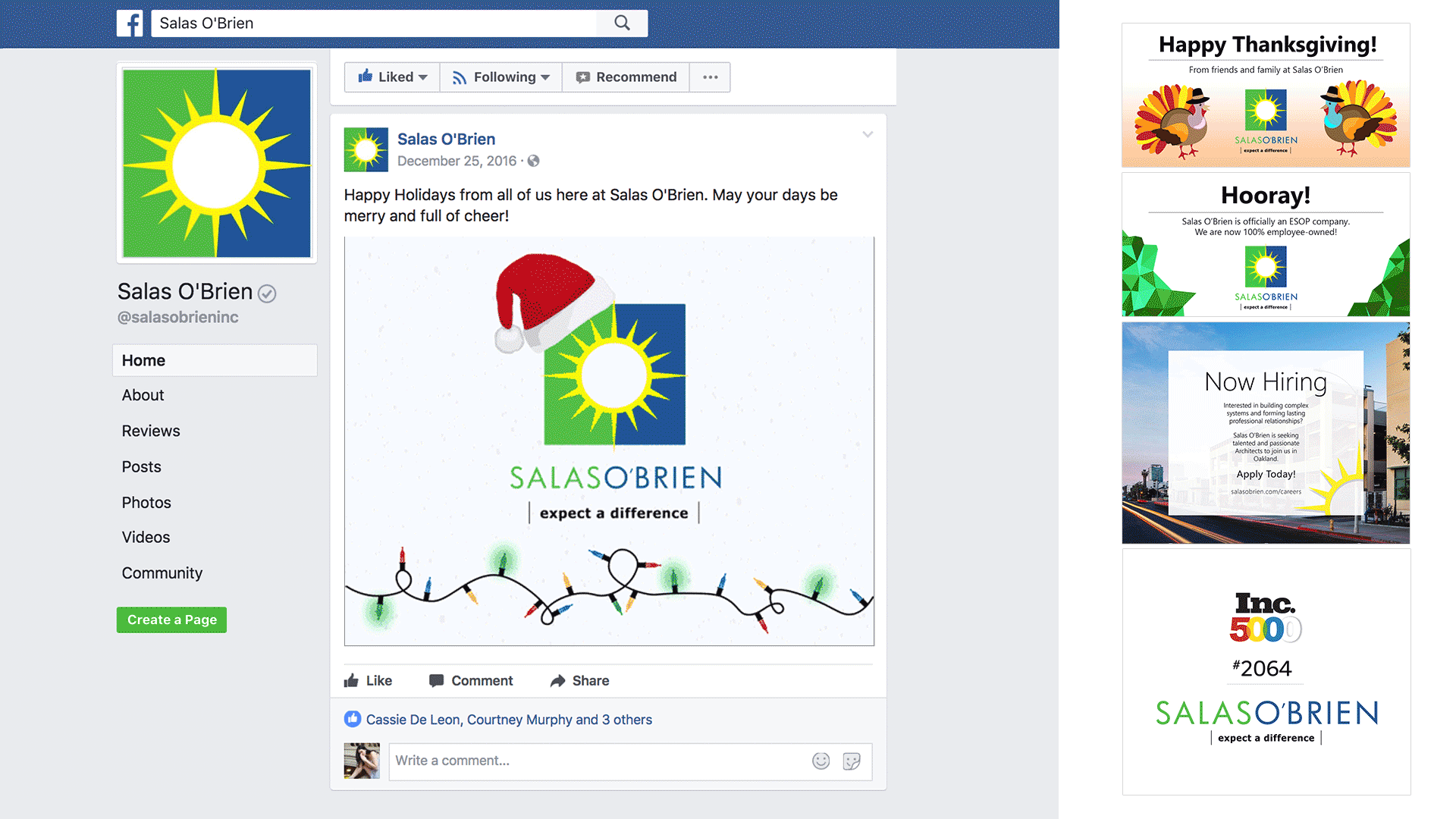Click the search magnifier icon
Screen dimensions: 1456x819
[x=622, y=24]
